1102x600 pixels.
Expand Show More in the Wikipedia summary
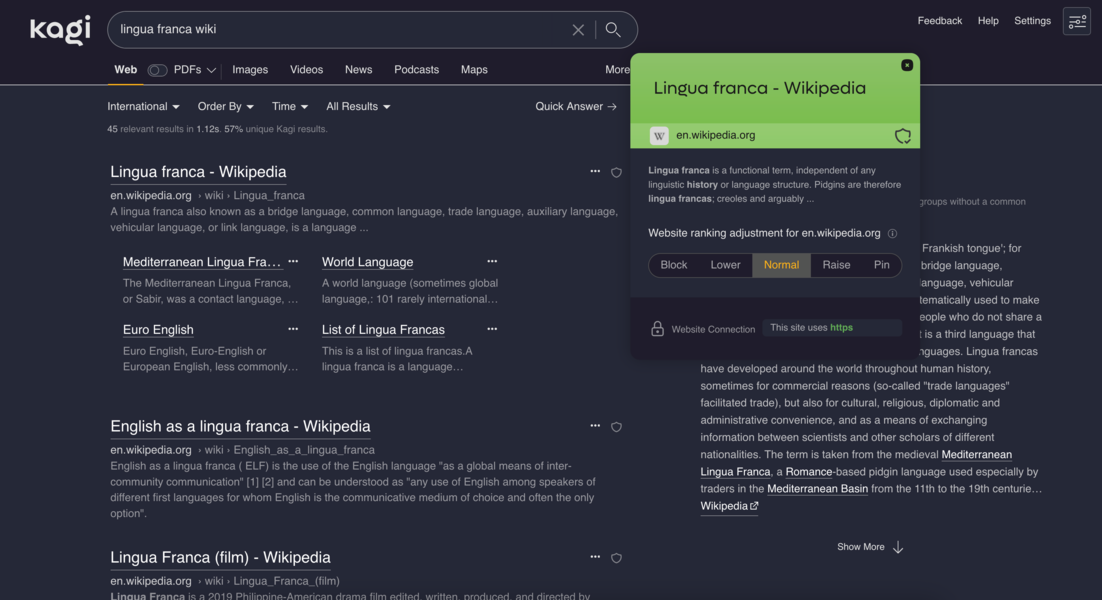pyautogui.click(x=869, y=546)
